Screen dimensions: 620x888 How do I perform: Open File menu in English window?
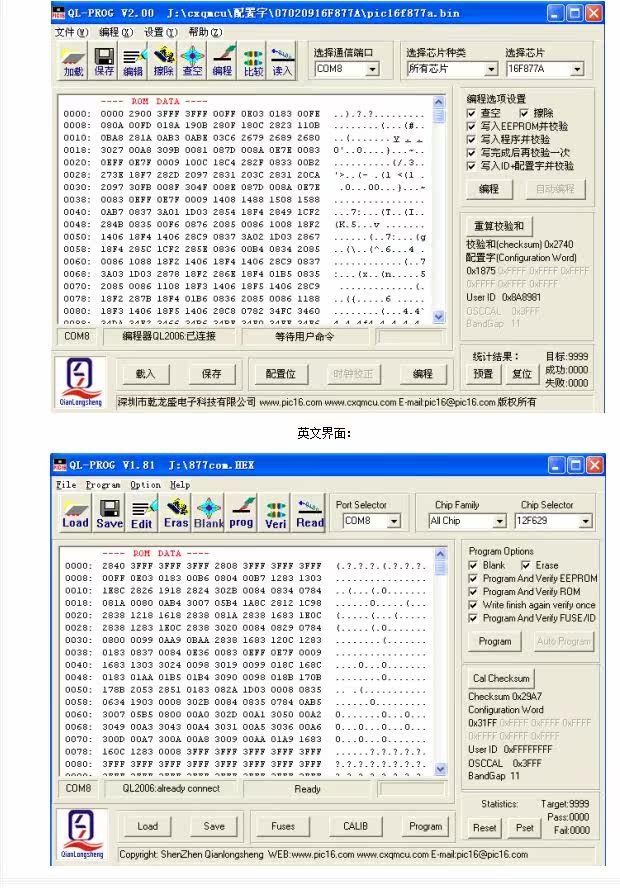pos(66,485)
